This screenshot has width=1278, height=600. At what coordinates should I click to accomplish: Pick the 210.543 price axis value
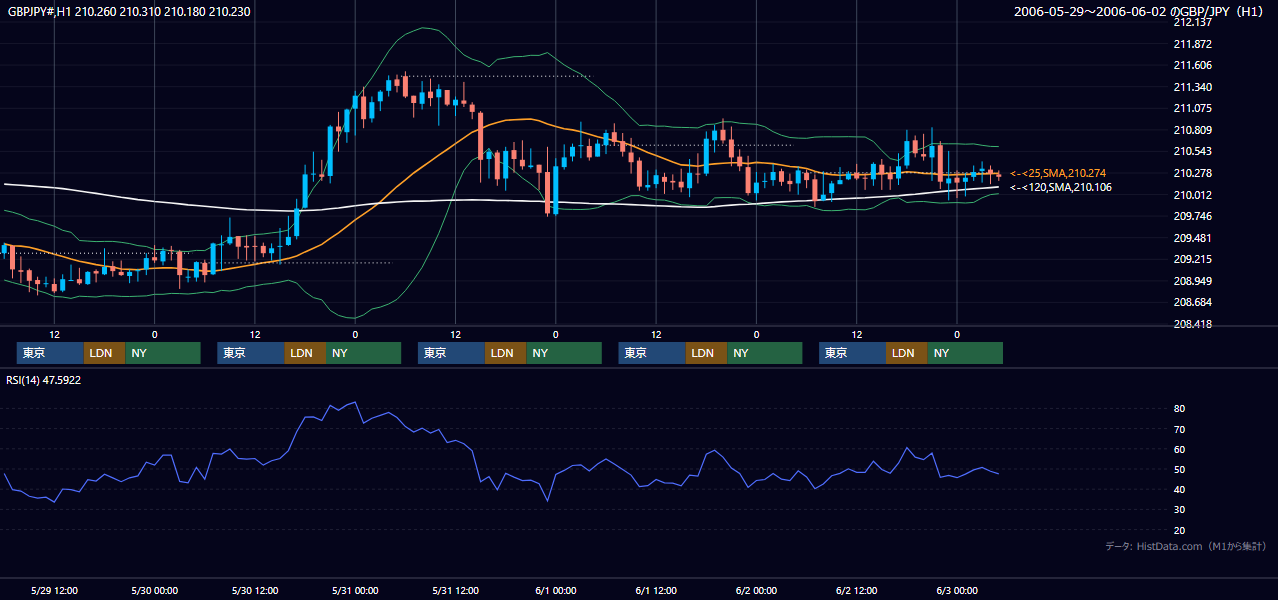[x=1194, y=152]
